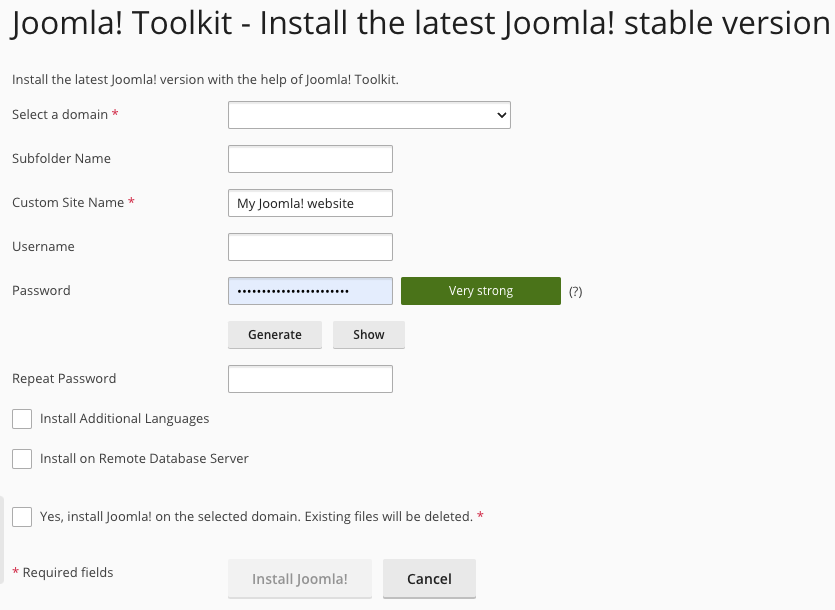The width and height of the screenshot is (835, 610).
Task: Click the Existing files will be deleted label
Action: [389, 517]
